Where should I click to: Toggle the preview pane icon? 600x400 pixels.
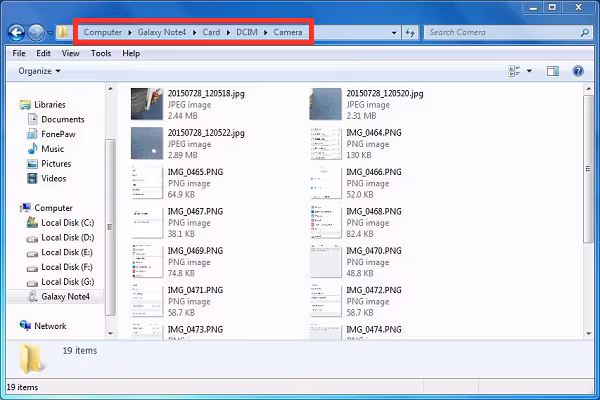[553, 71]
